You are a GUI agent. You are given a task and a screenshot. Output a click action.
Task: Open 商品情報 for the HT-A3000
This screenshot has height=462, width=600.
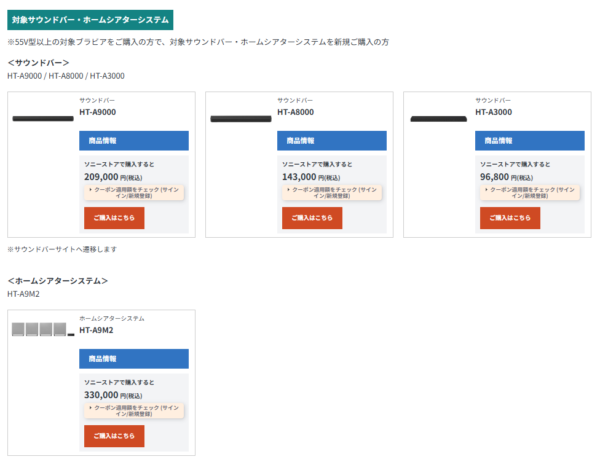click(x=530, y=140)
